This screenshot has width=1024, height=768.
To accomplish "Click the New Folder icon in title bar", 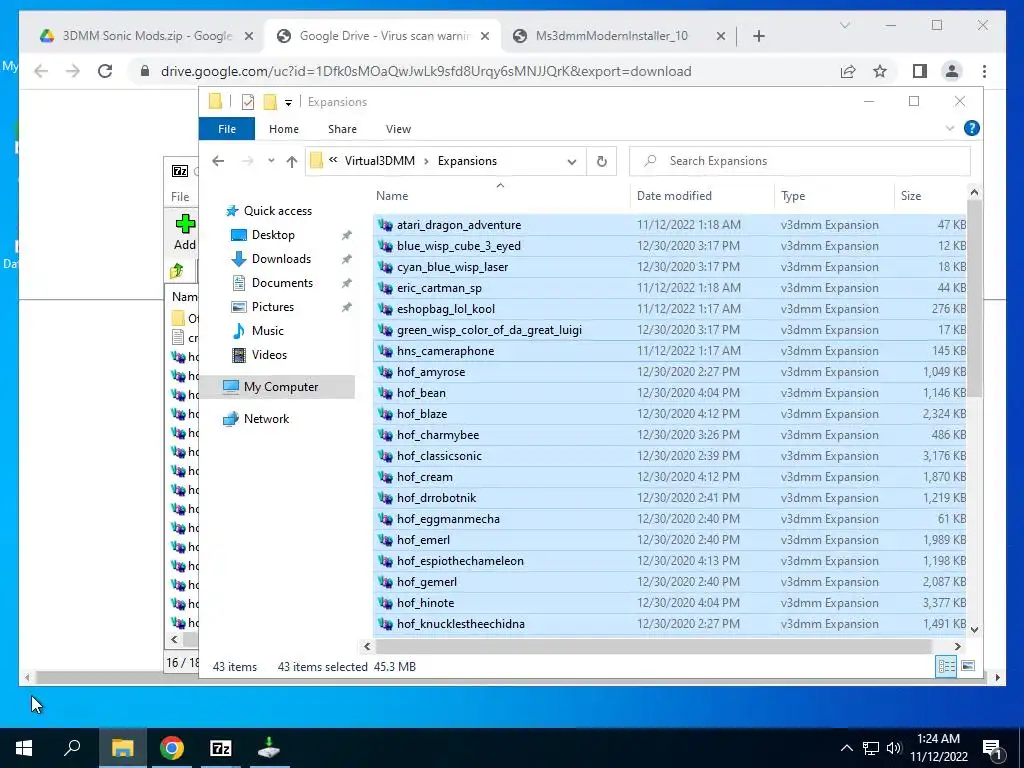I will (x=270, y=102).
